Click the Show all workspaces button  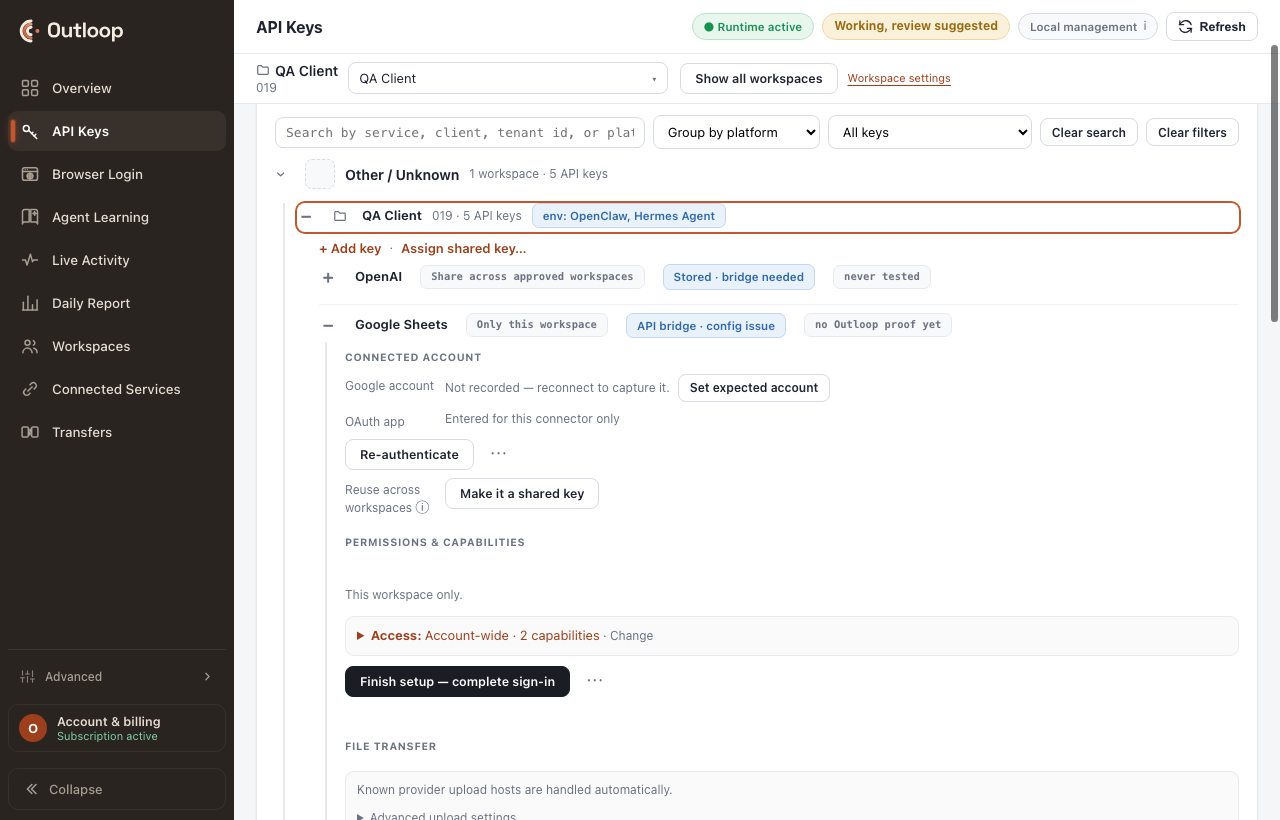pyautogui.click(x=759, y=78)
